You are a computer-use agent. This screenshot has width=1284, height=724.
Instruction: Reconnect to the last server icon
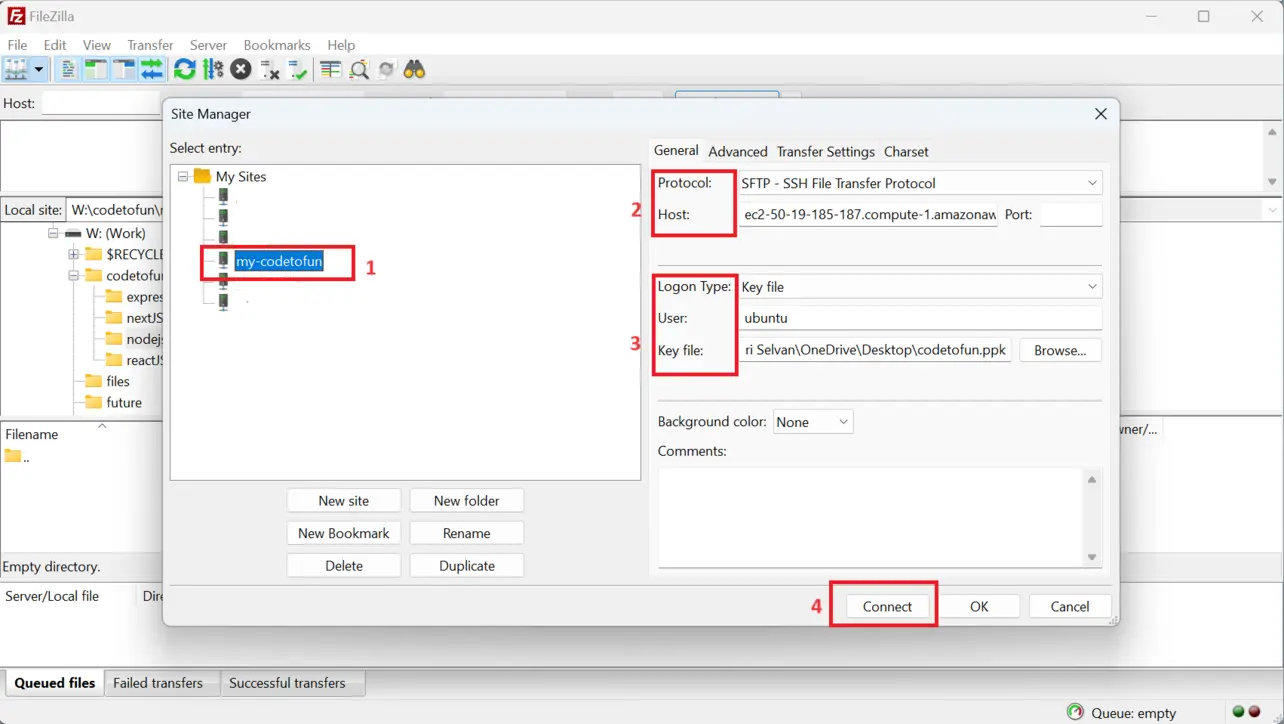297,69
